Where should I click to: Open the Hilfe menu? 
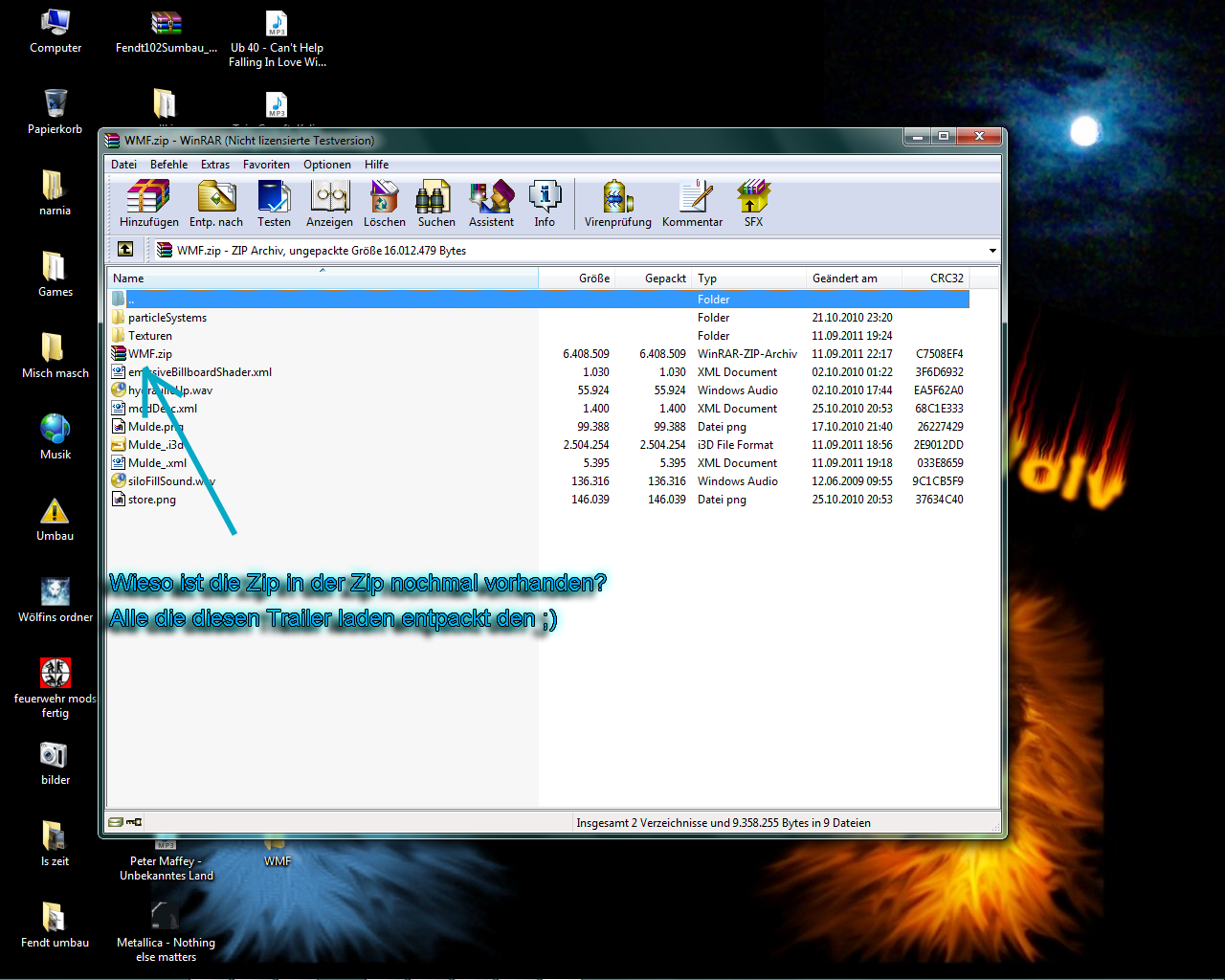[377, 165]
